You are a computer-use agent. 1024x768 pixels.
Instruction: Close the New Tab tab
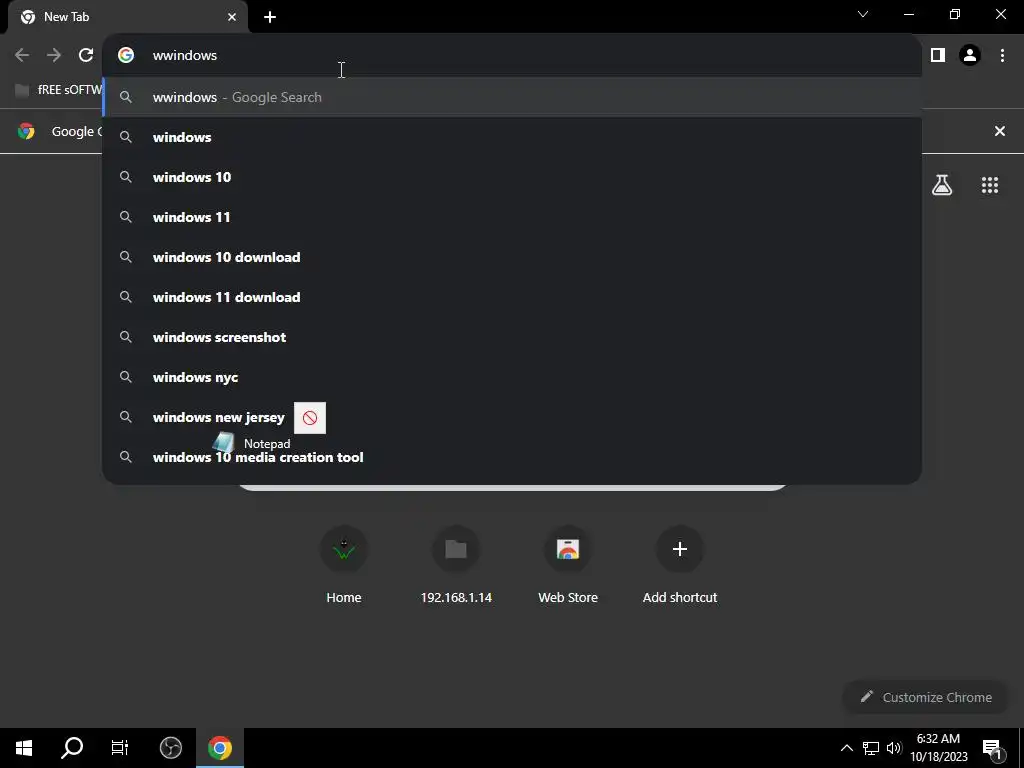[x=232, y=17]
